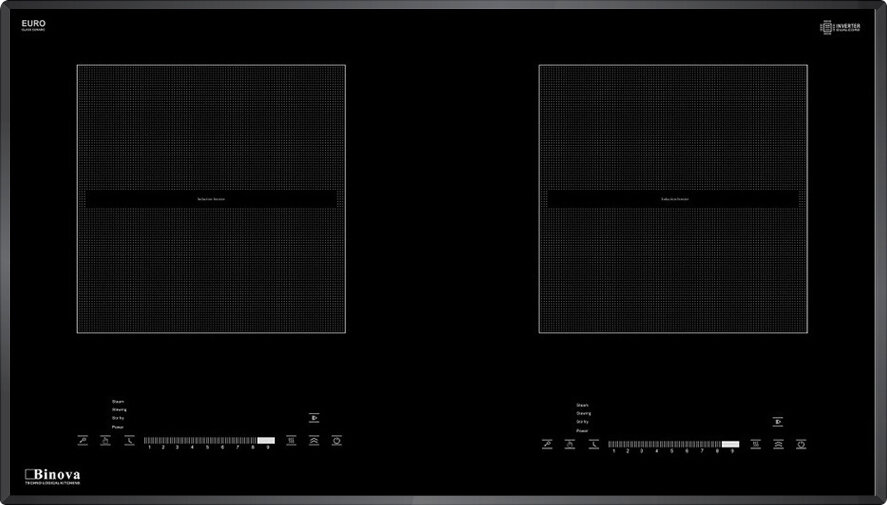
Task: Tap the timer clock icon on right controls
Action: (x=594, y=444)
